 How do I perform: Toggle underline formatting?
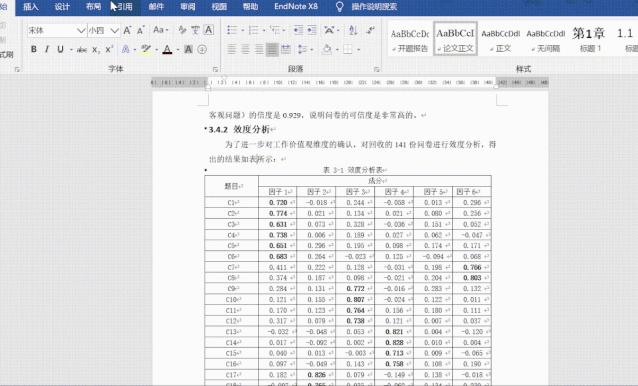click(60, 49)
